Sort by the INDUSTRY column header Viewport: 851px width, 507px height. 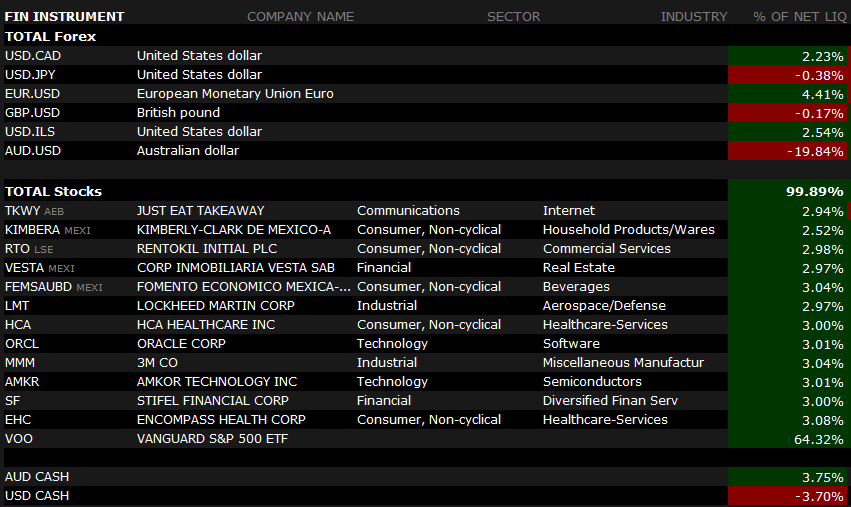pyautogui.click(x=694, y=17)
